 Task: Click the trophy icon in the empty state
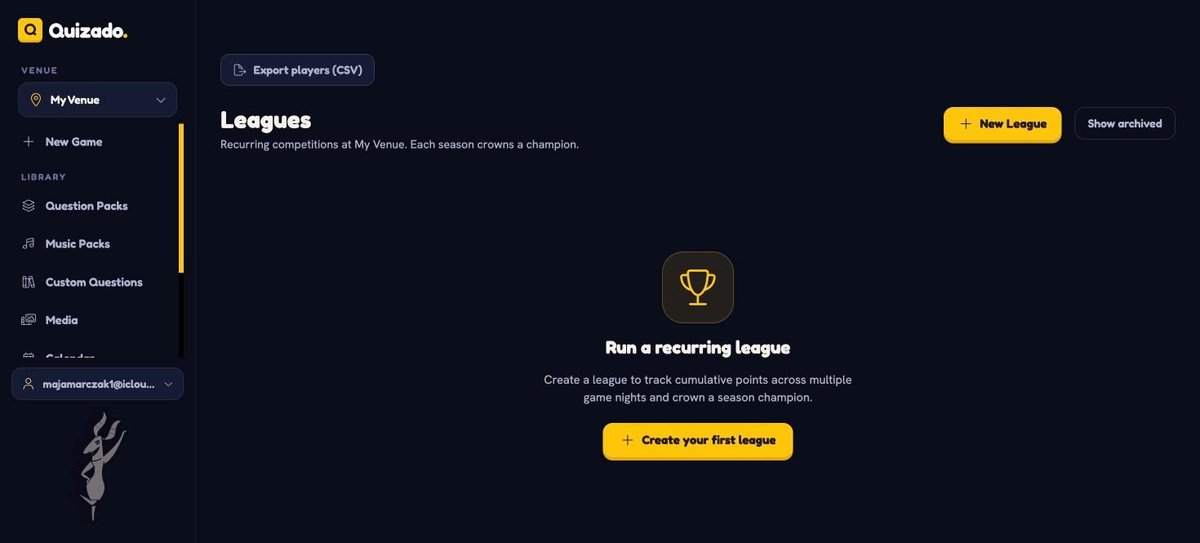[x=698, y=287]
